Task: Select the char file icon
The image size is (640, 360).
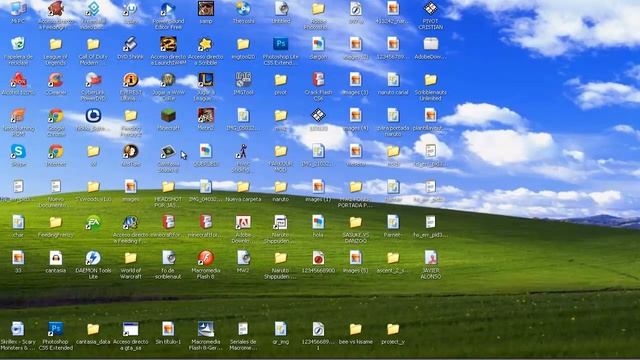Action: [x=18, y=222]
